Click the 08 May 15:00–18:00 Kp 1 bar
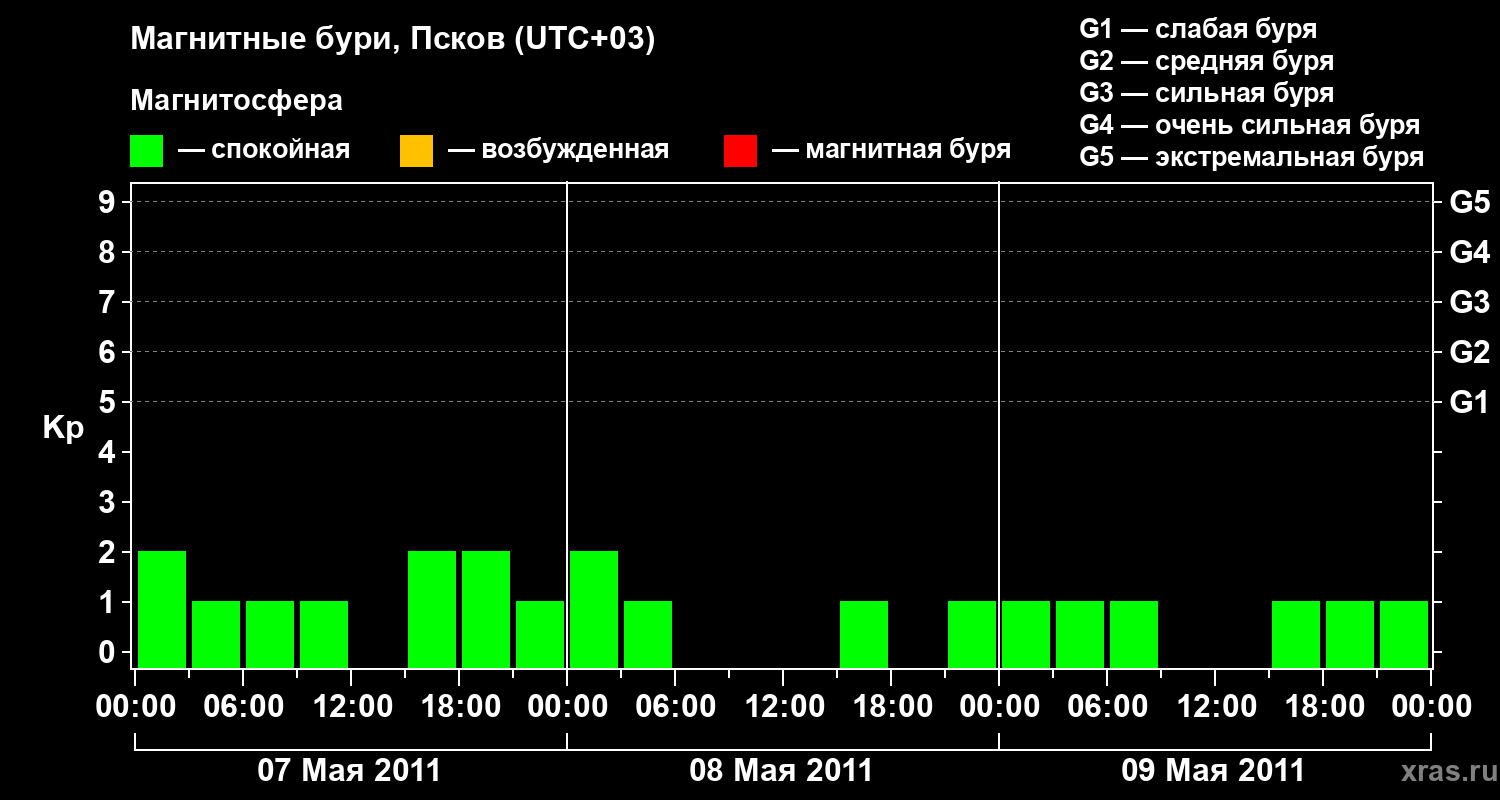 click(x=864, y=634)
